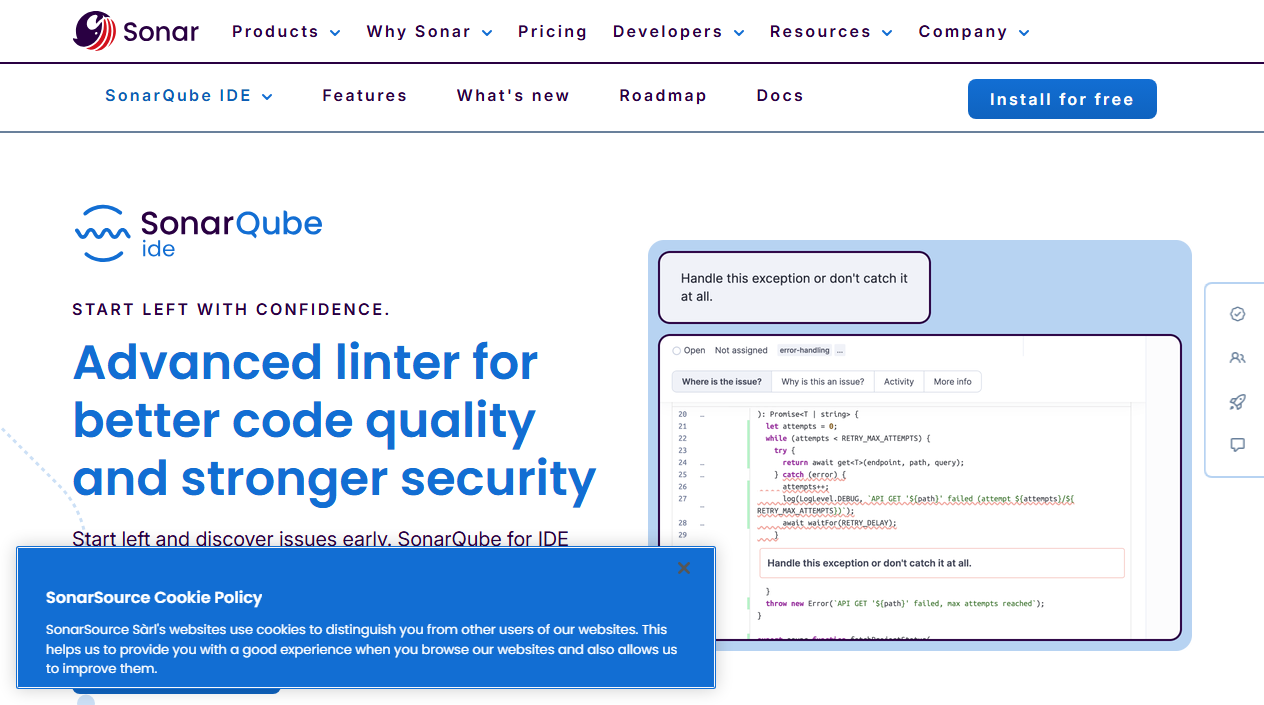Open the Docs link
Viewport: 1264px width, 705px height.
(x=780, y=96)
